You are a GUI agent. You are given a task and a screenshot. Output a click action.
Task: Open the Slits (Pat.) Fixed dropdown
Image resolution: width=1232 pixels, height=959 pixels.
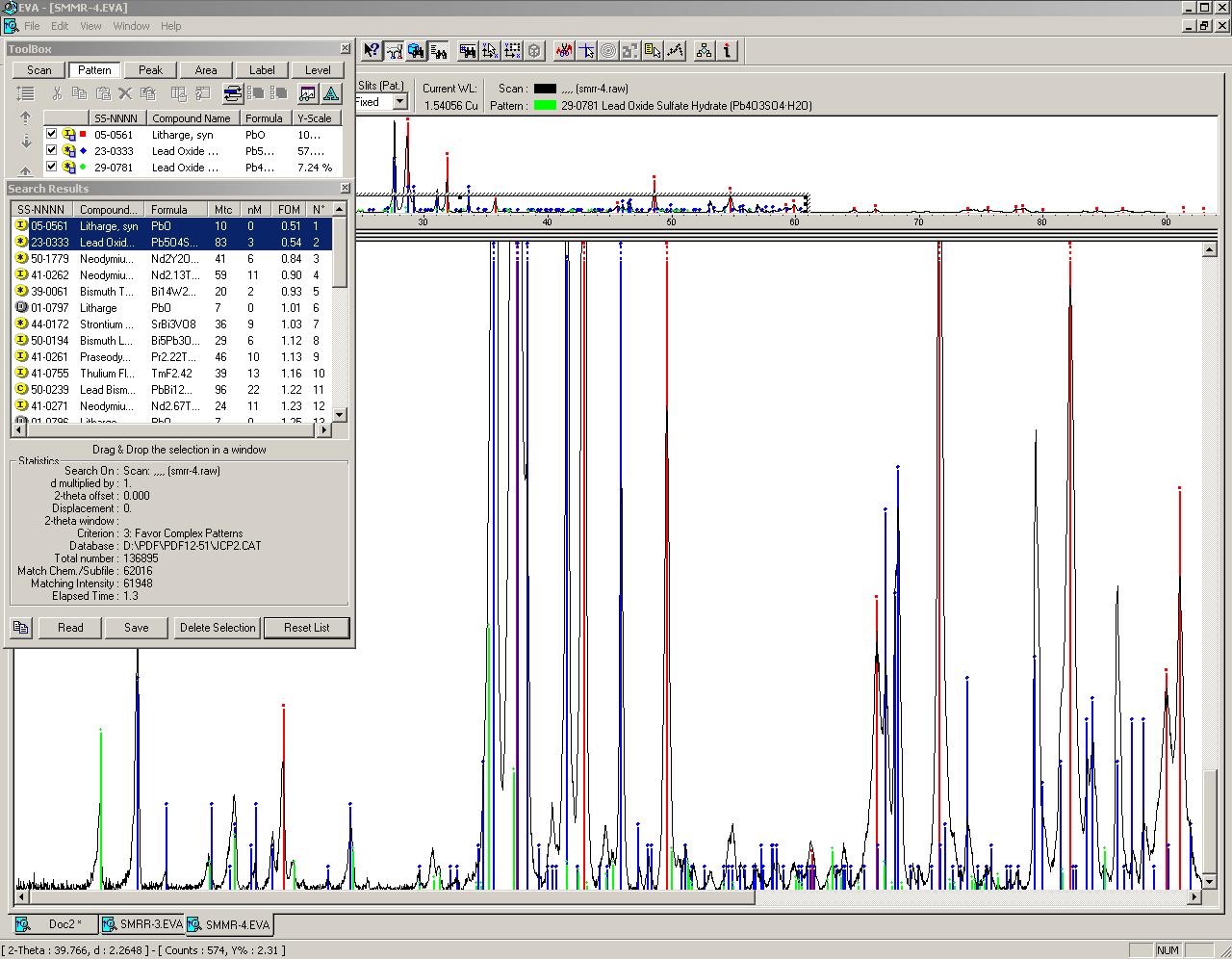coord(400,102)
